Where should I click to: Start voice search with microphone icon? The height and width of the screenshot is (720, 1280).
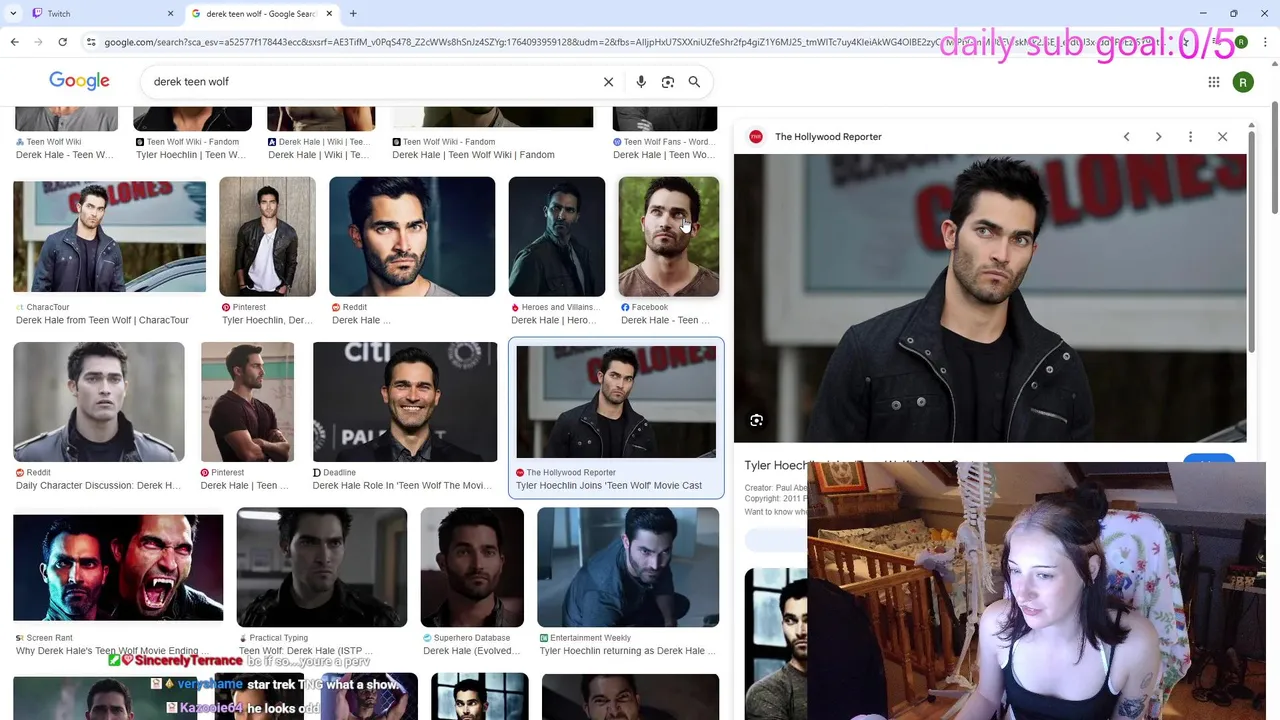coord(641,82)
